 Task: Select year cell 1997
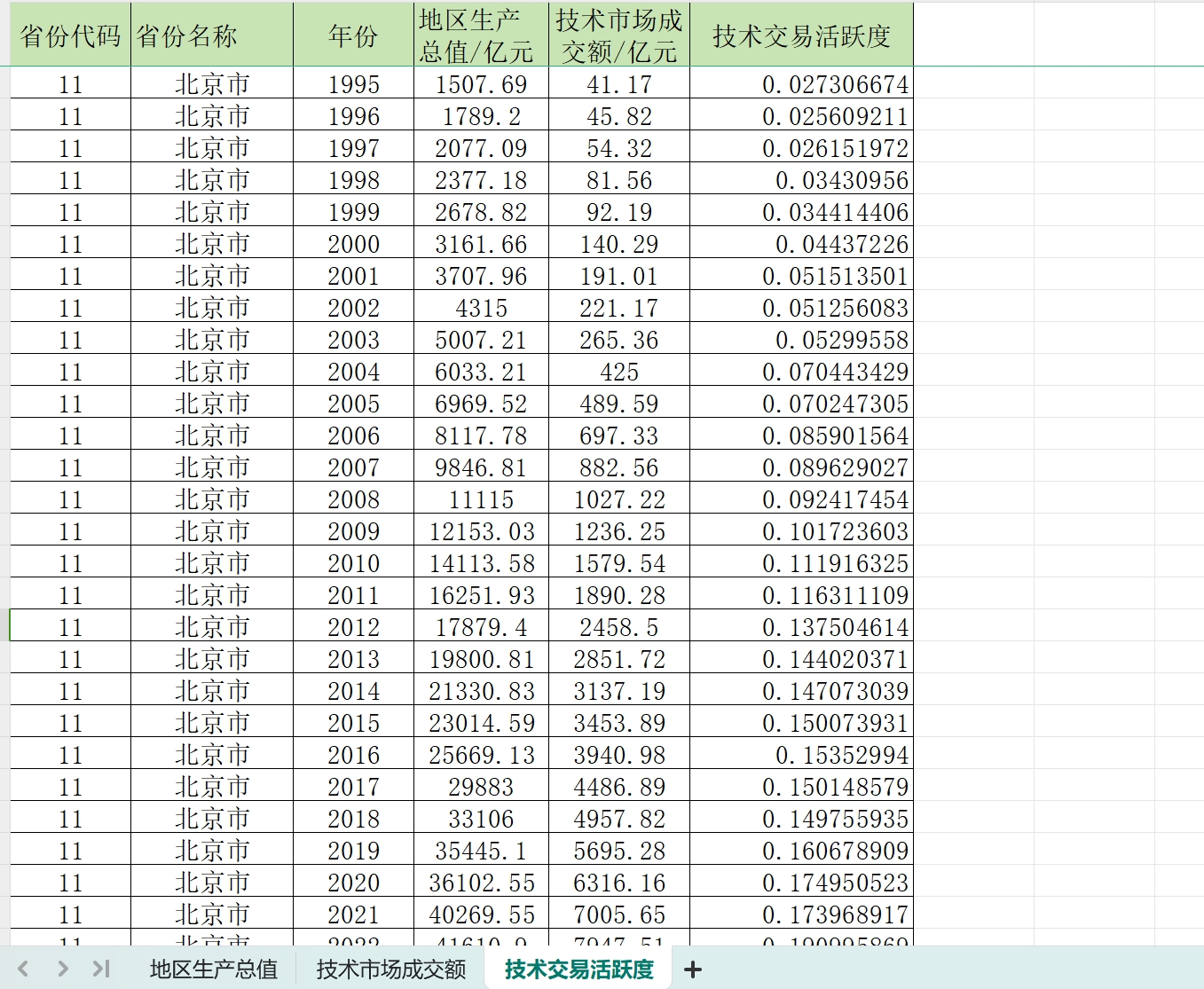click(353, 148)
